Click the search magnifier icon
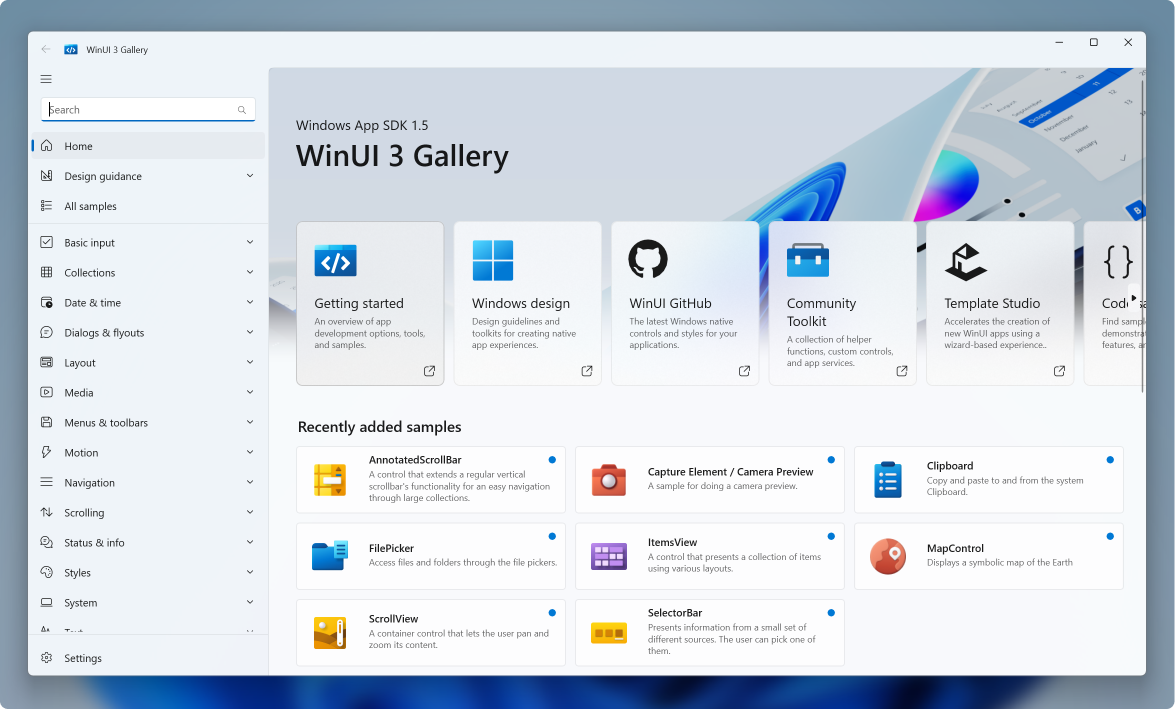This screenshot has width=1175, height=709. 241,109
